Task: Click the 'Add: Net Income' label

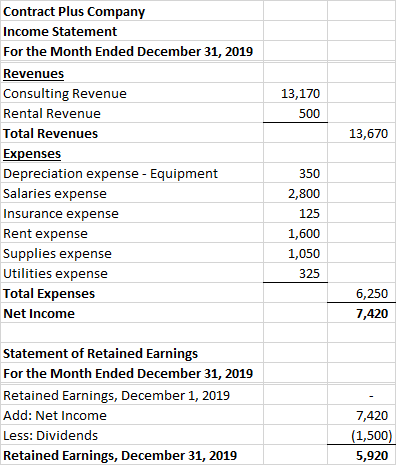Action: (55, 416)
